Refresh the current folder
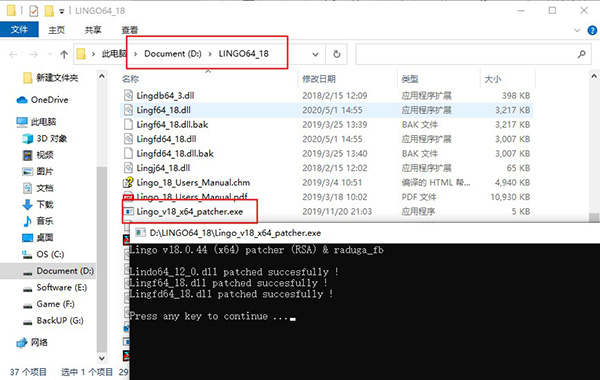The width and height of the screenshot is (600, 380). point(337,54)
